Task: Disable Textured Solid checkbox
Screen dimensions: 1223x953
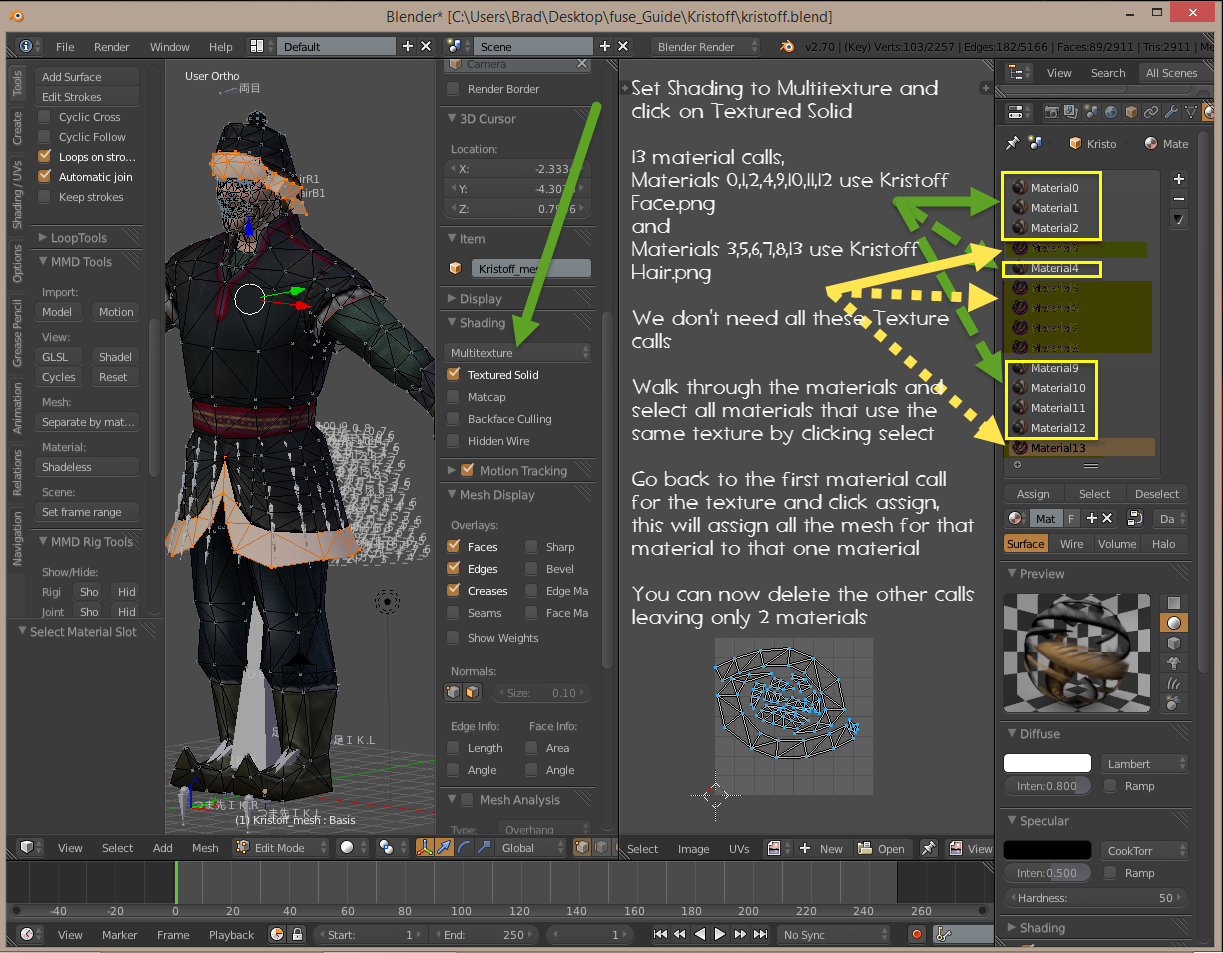Action: 453,374
